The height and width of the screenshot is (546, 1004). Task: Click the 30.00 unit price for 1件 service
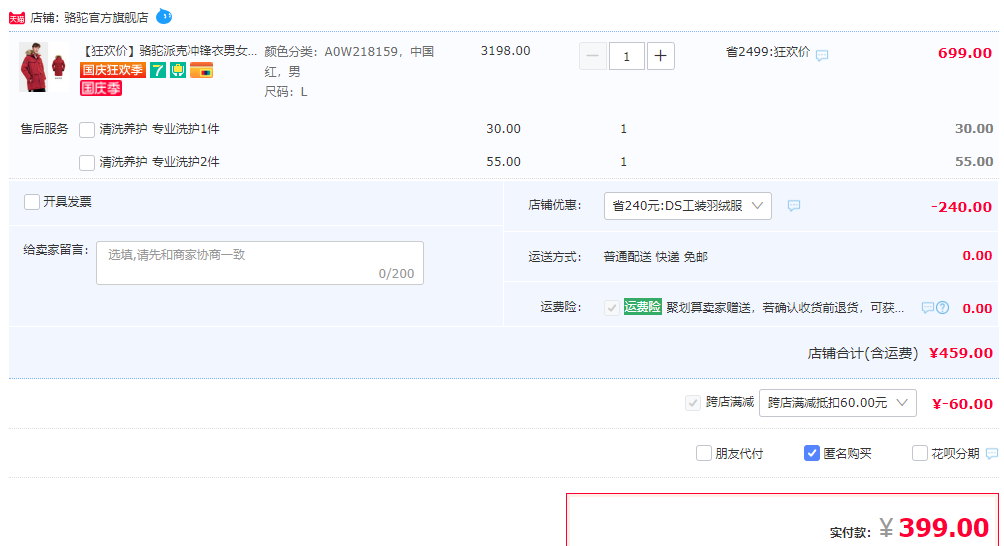pos(503,129)
